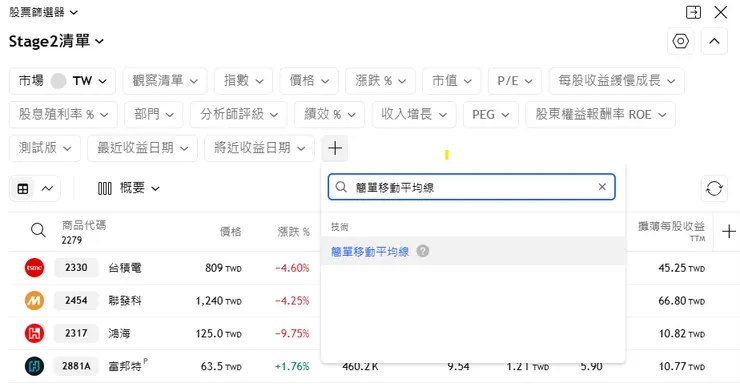Open the 績效 % filter dropdown

(329, 115)
